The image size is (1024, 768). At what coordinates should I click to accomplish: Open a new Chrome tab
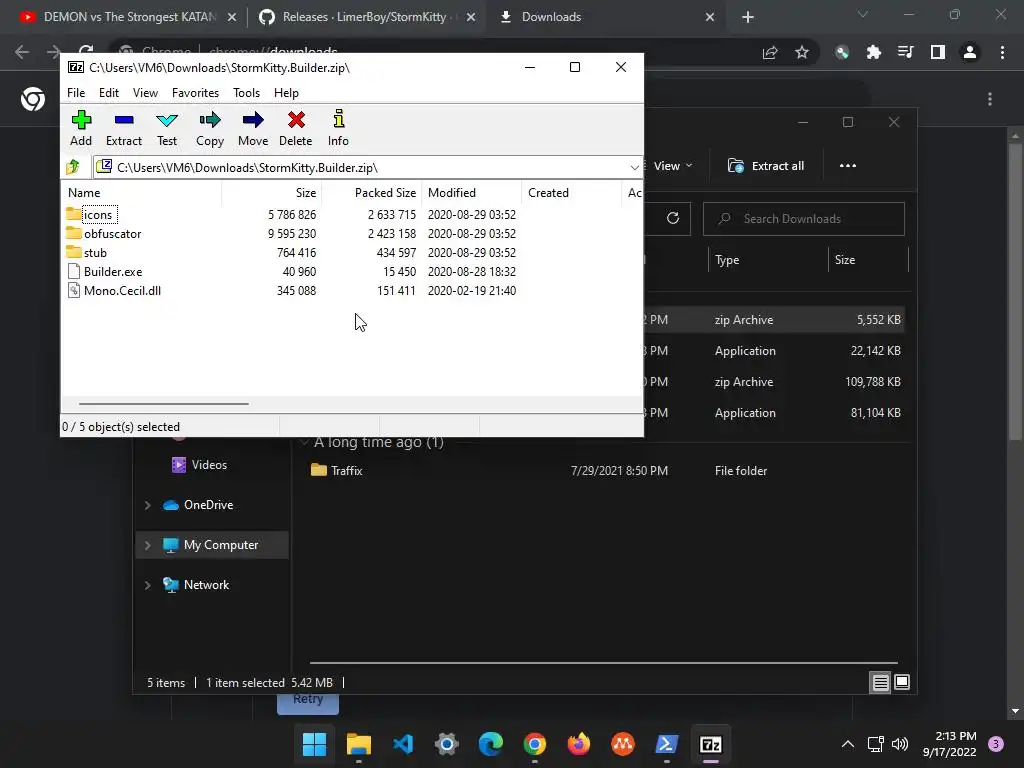(748, 17)
